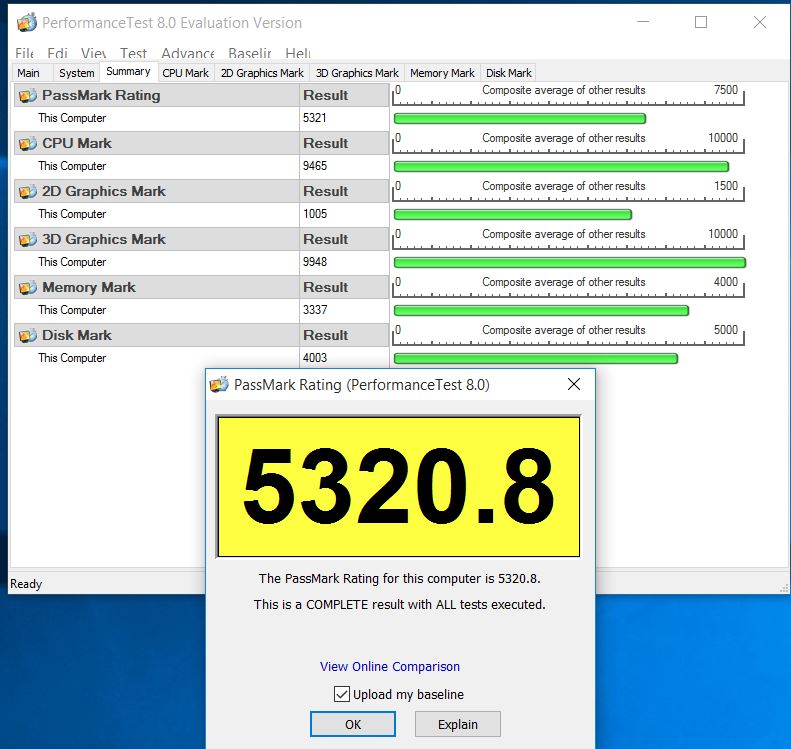Select the PassMark Rating result value 5321

coord(315,118)
